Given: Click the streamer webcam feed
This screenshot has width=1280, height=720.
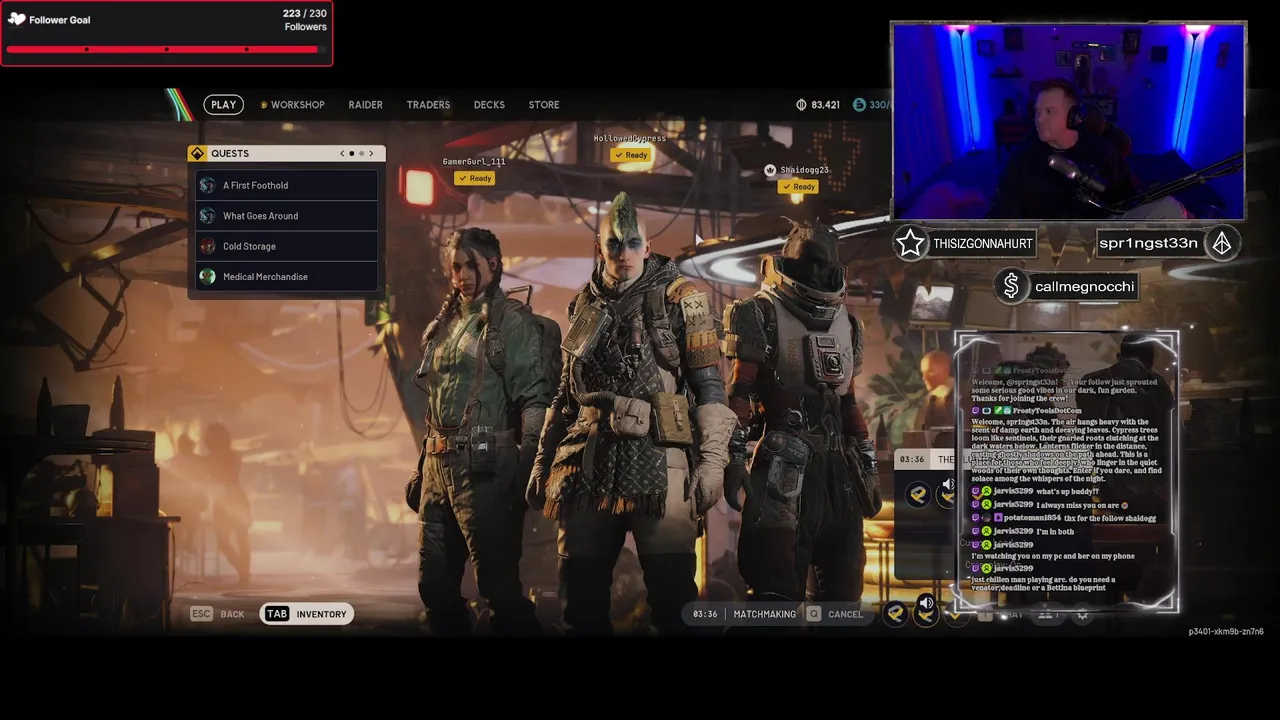Looking at the screenshot, I should (x=1068, y=121).
